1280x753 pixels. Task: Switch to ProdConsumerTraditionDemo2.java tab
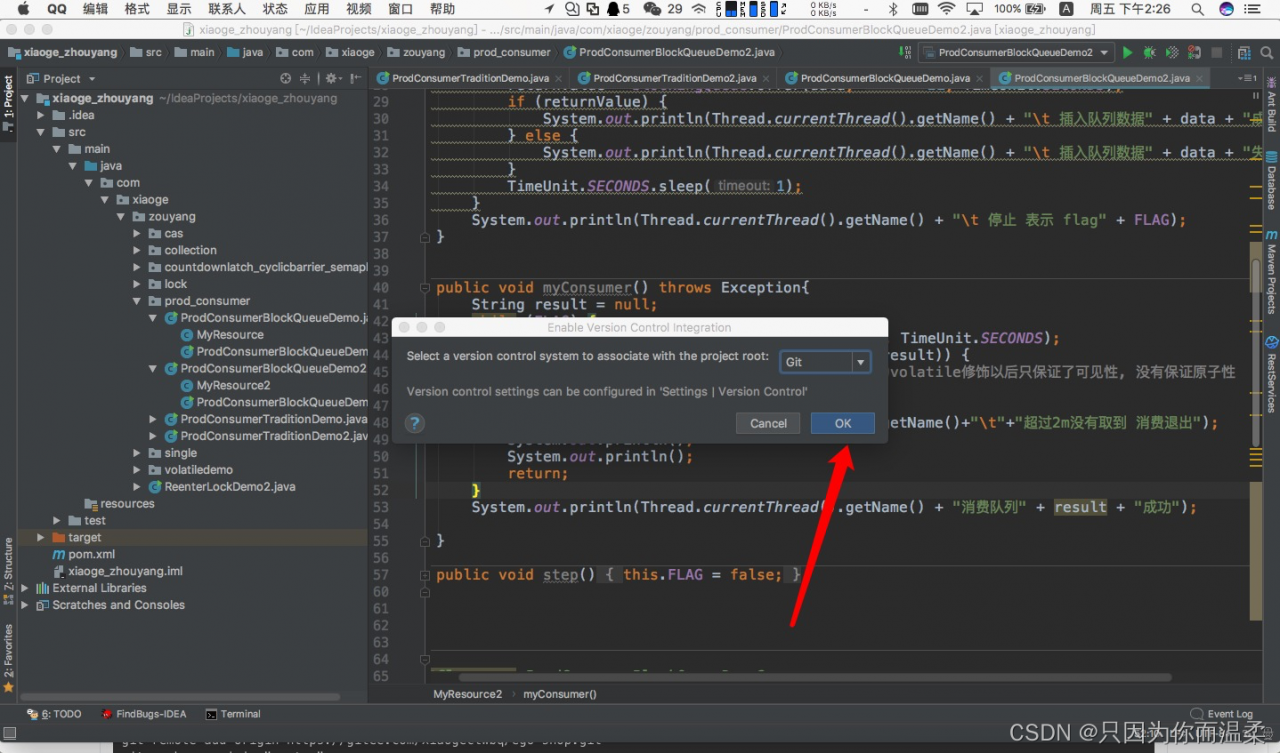coord(667,78)
